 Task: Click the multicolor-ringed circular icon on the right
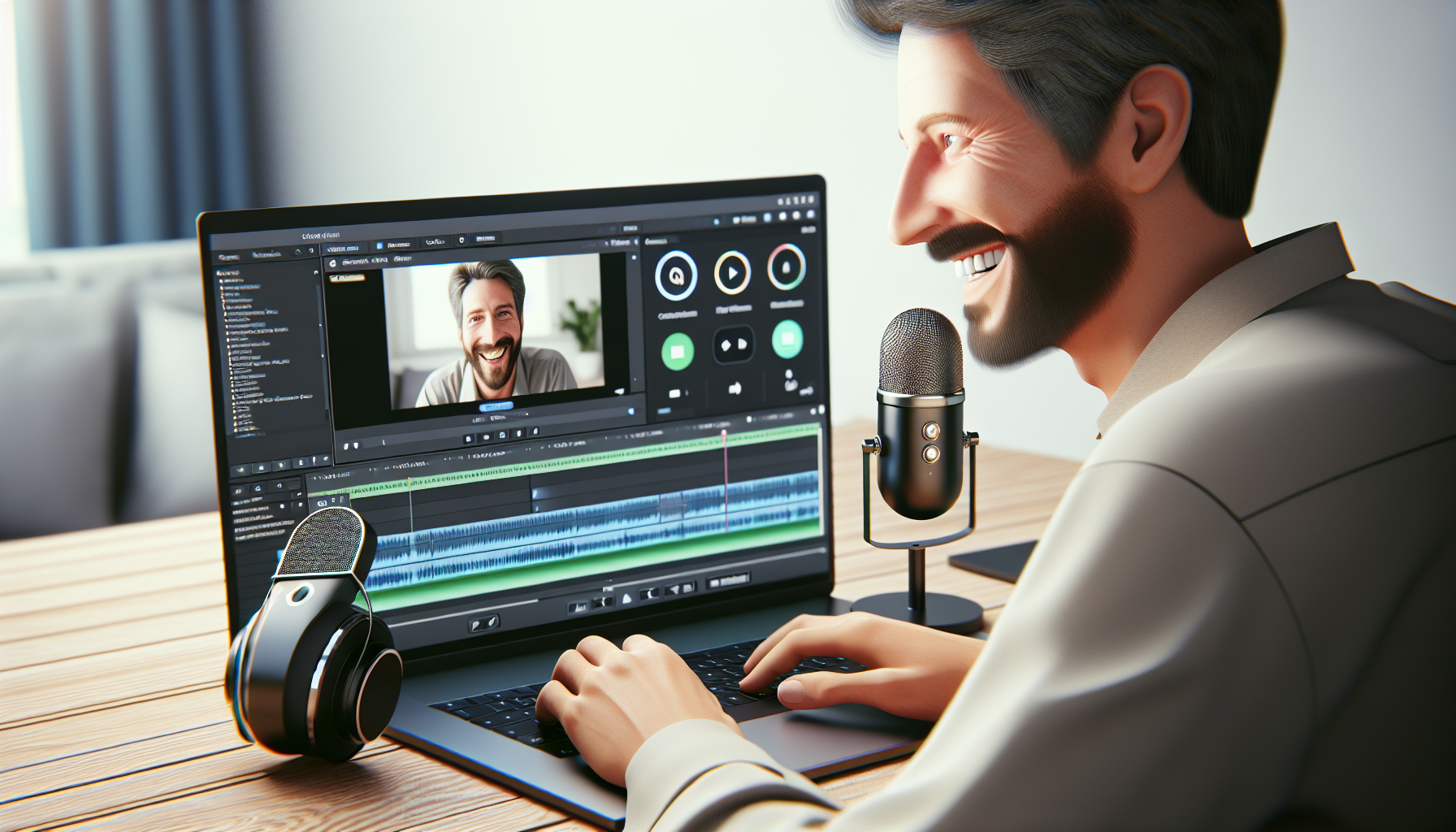[786, 267]
